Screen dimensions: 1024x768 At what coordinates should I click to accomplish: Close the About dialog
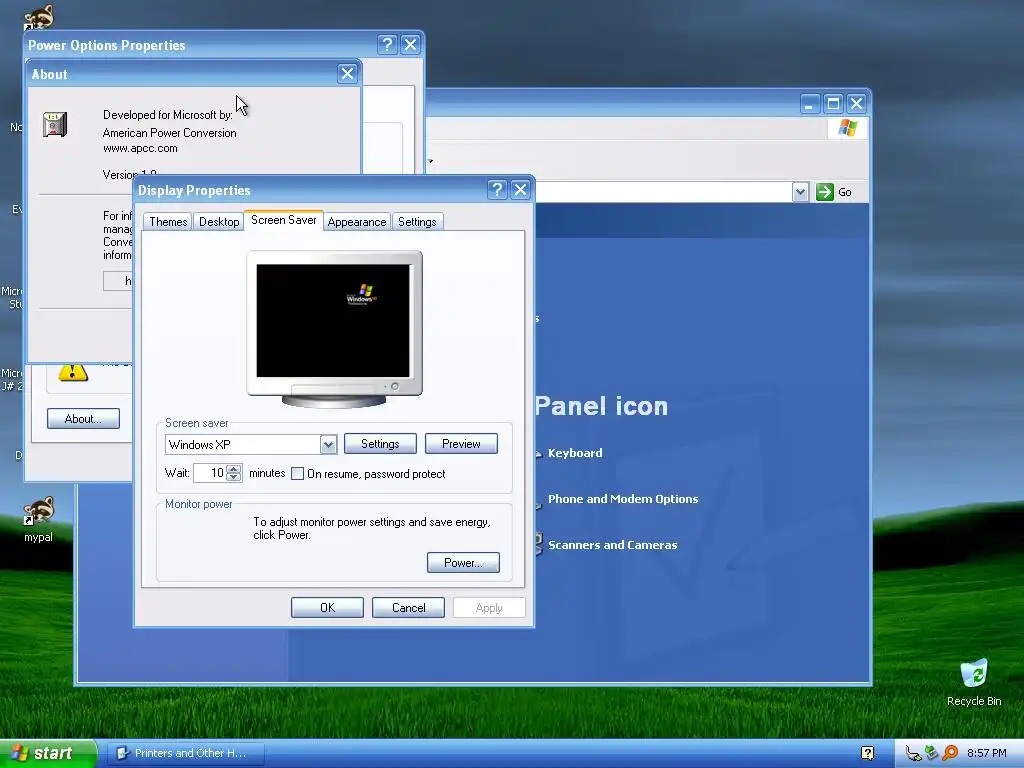click(347, 74)
